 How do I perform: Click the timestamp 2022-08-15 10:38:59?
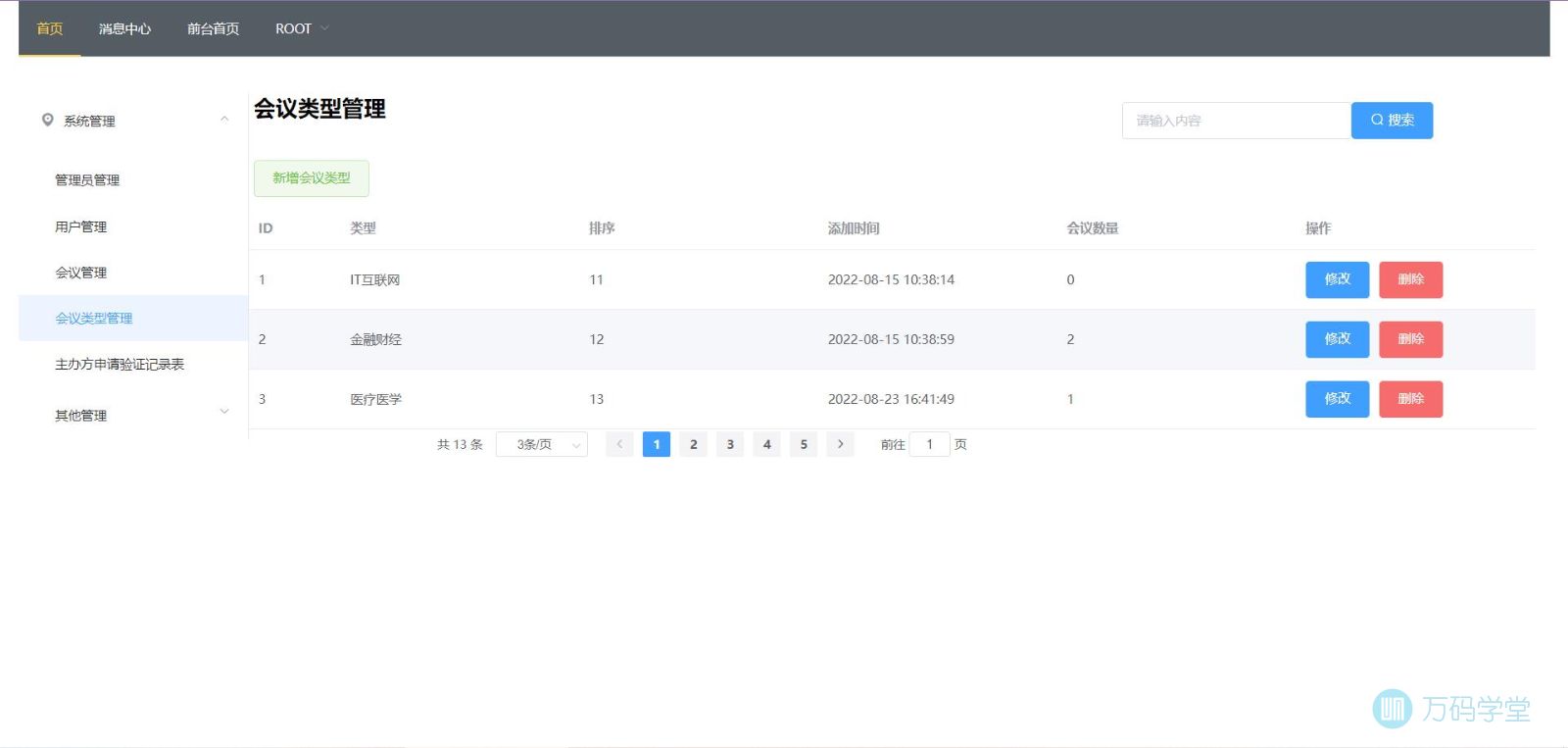click(891, 339)
